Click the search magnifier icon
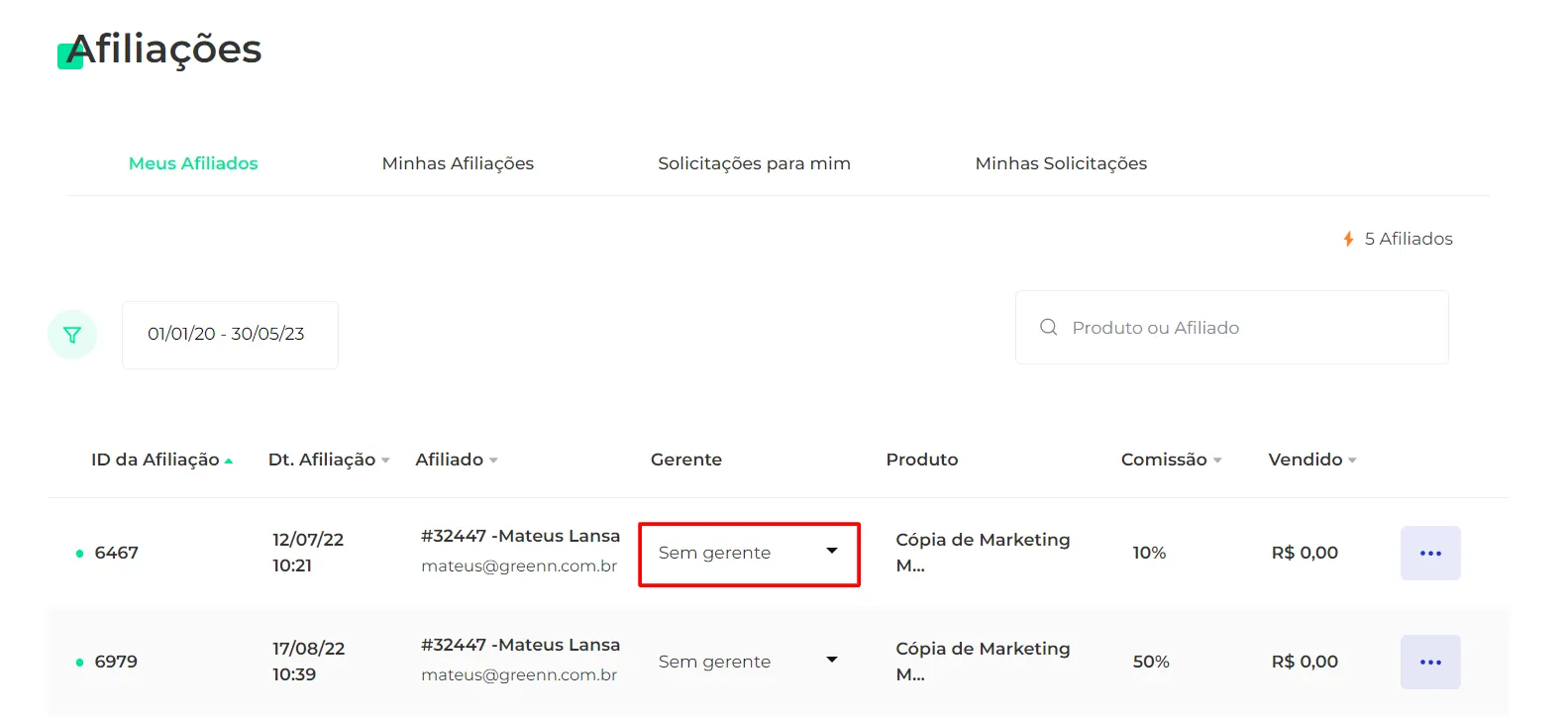Screen dimensions: 1568x719 (1048, 327)
